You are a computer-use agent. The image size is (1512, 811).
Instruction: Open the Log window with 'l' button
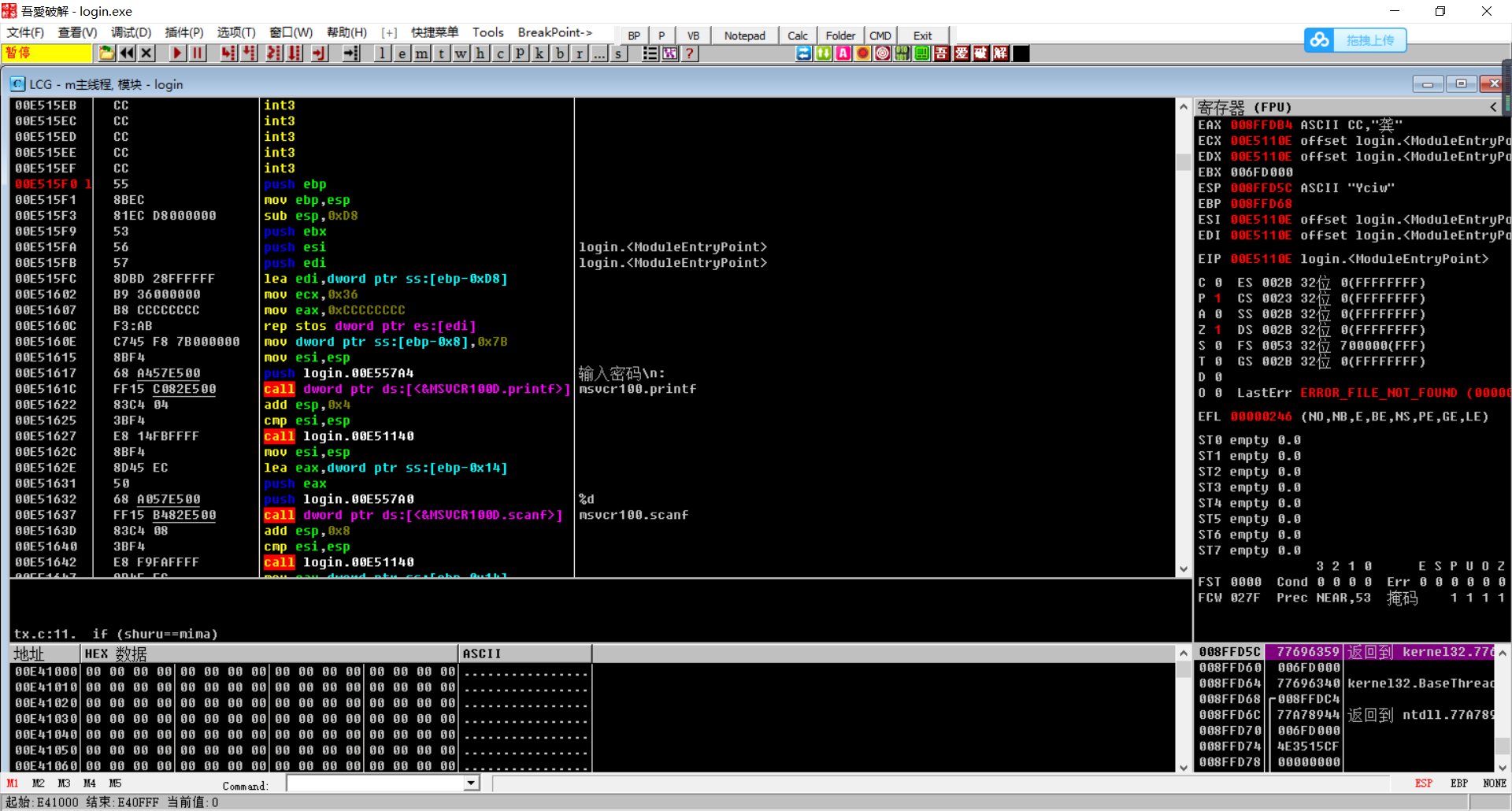tap(382, 54)
